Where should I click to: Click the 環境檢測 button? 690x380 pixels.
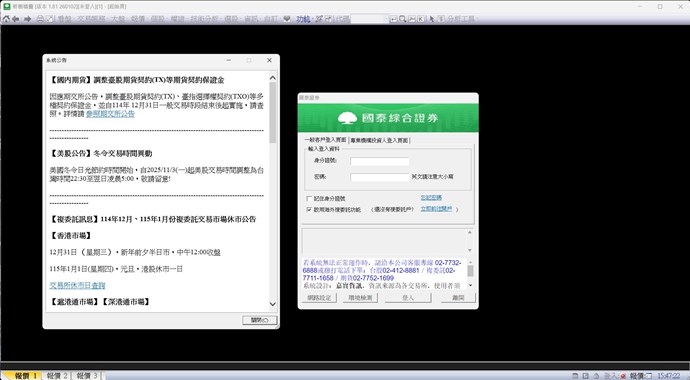point(360,298)
